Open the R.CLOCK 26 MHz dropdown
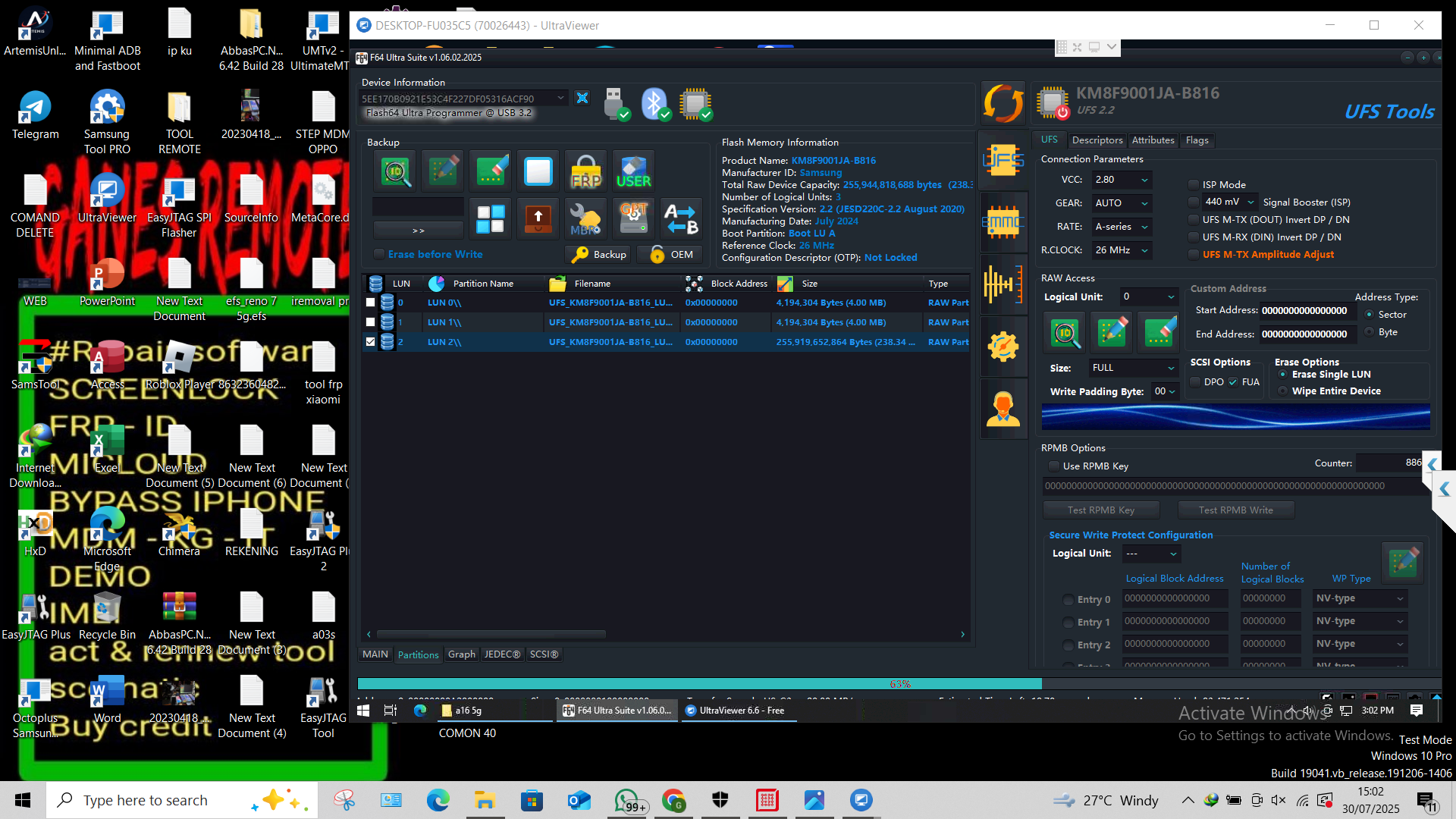The width and height of the screenshot is (1456, 819). [1122, 250]
